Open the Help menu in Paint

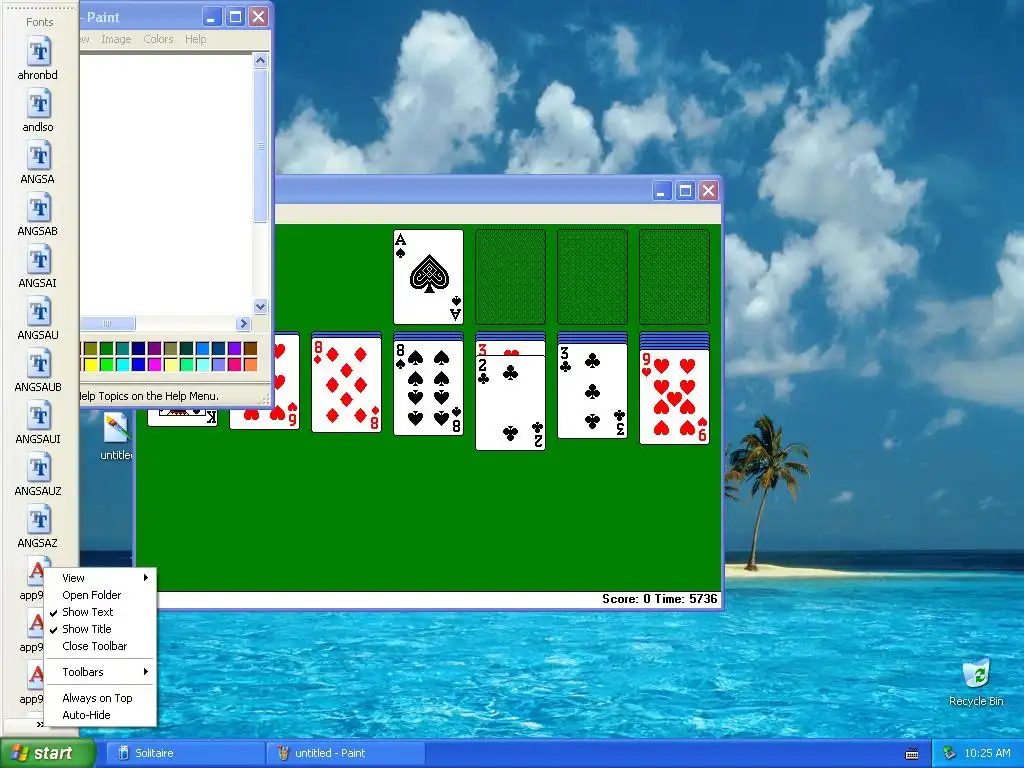click(195, 39)
